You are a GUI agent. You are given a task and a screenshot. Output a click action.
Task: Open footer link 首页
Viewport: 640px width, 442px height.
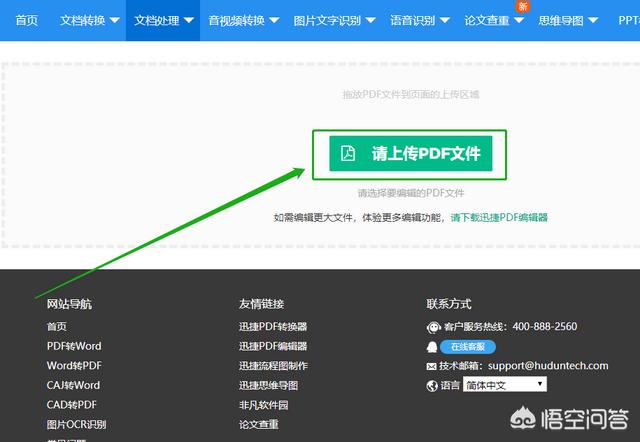click(57, 327)
